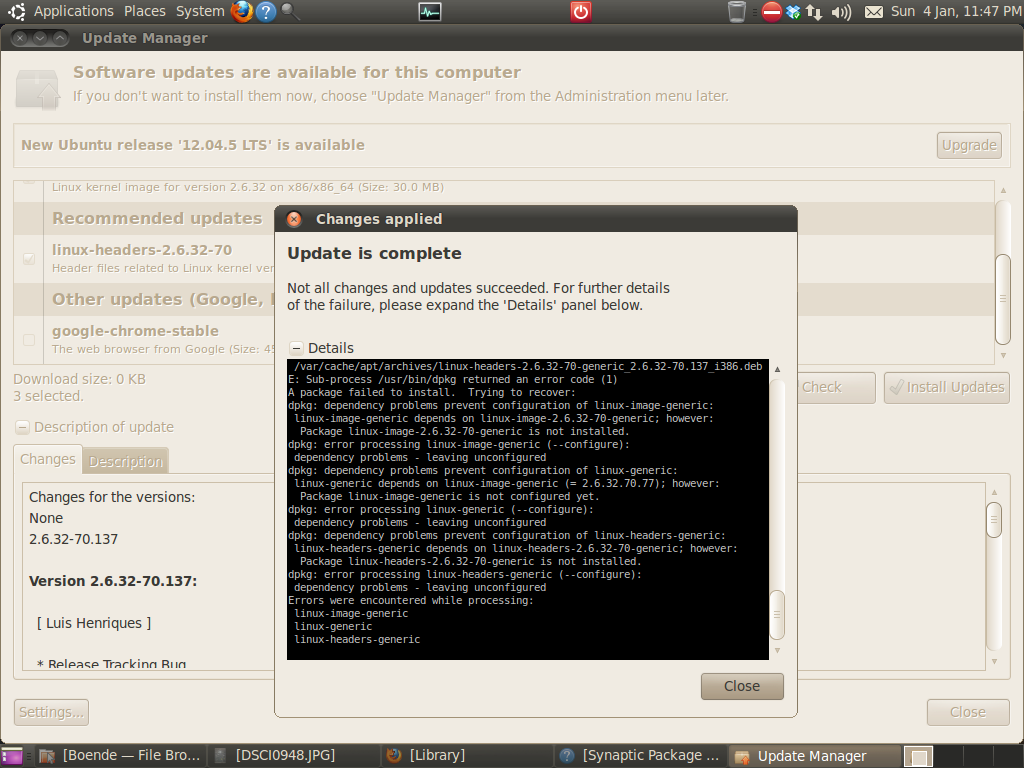
Task: Click the Update Manager taskbar item
Action: pyautogui.click(x=813, y=756)
